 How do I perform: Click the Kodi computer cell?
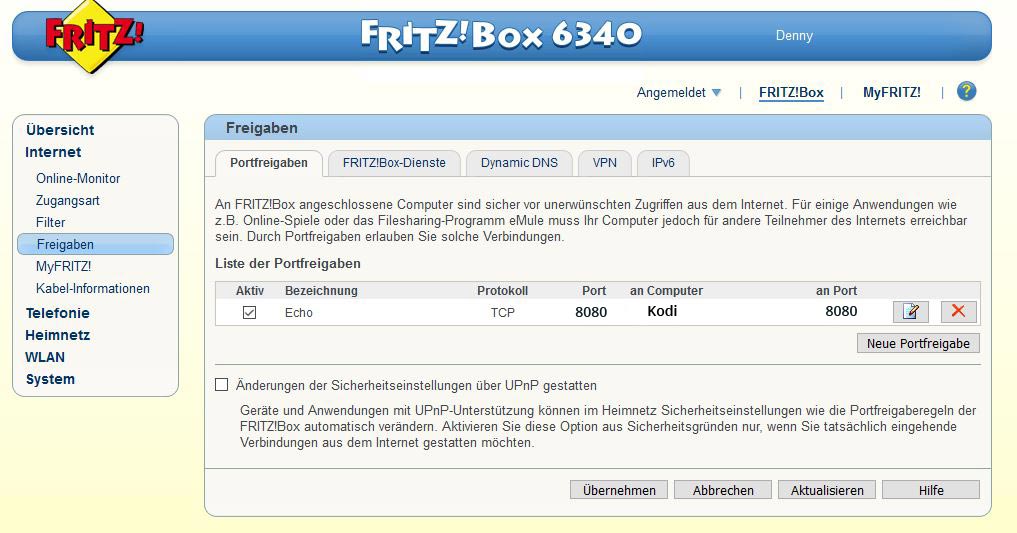pos(662,311)
